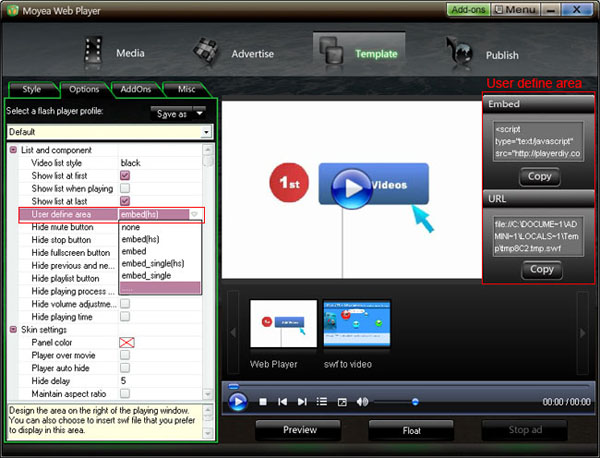Adjust the volume slider knob

pos(415,402)
